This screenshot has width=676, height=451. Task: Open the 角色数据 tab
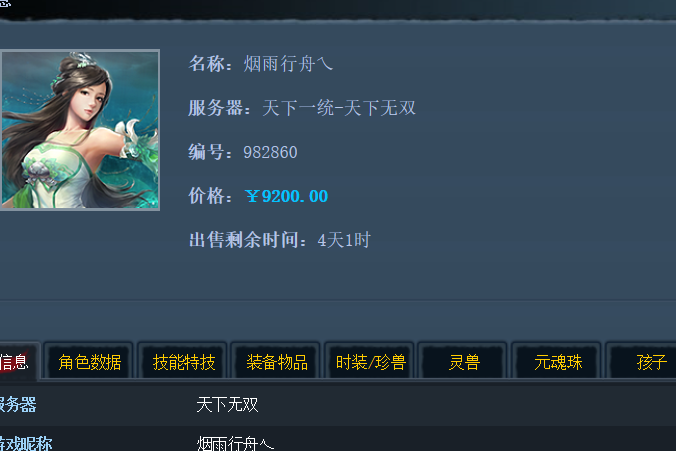point(90,362)
